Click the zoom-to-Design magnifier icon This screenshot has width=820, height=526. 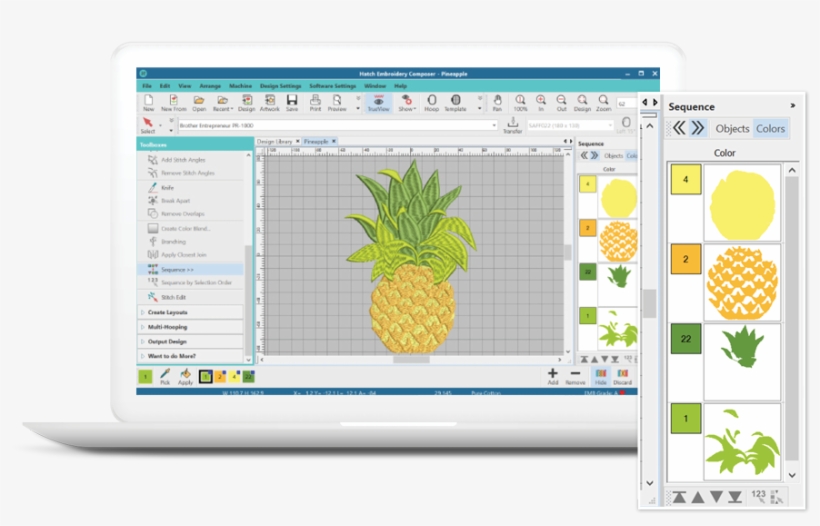pos(582,102)
